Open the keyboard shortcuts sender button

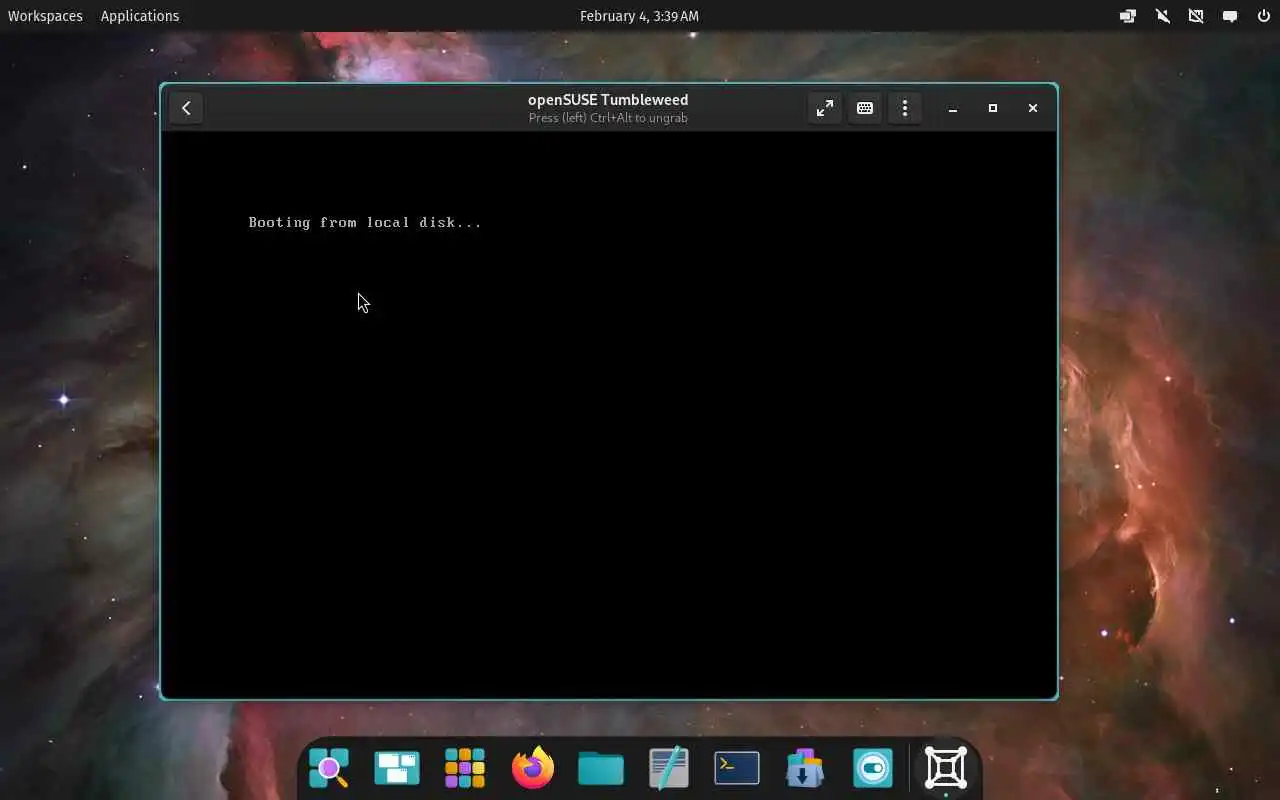tap(865, 108)
